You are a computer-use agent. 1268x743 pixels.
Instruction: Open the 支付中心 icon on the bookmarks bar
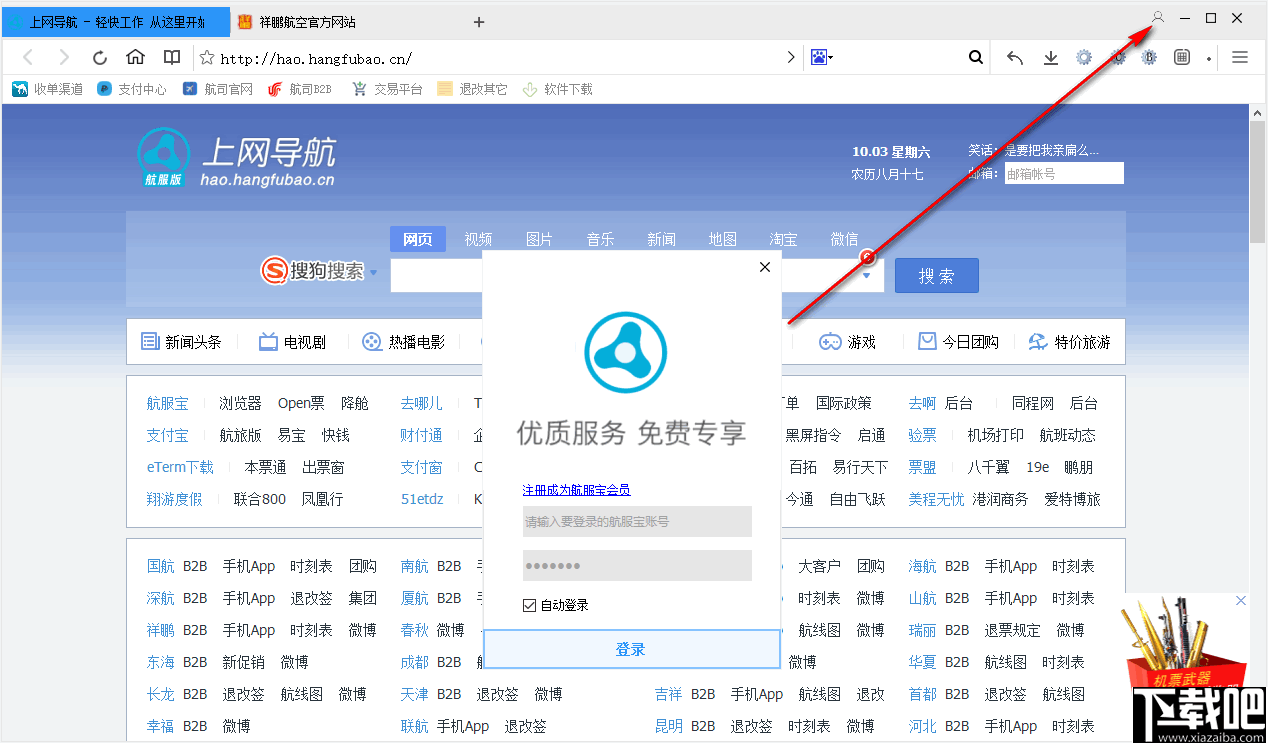pos(104,88)
